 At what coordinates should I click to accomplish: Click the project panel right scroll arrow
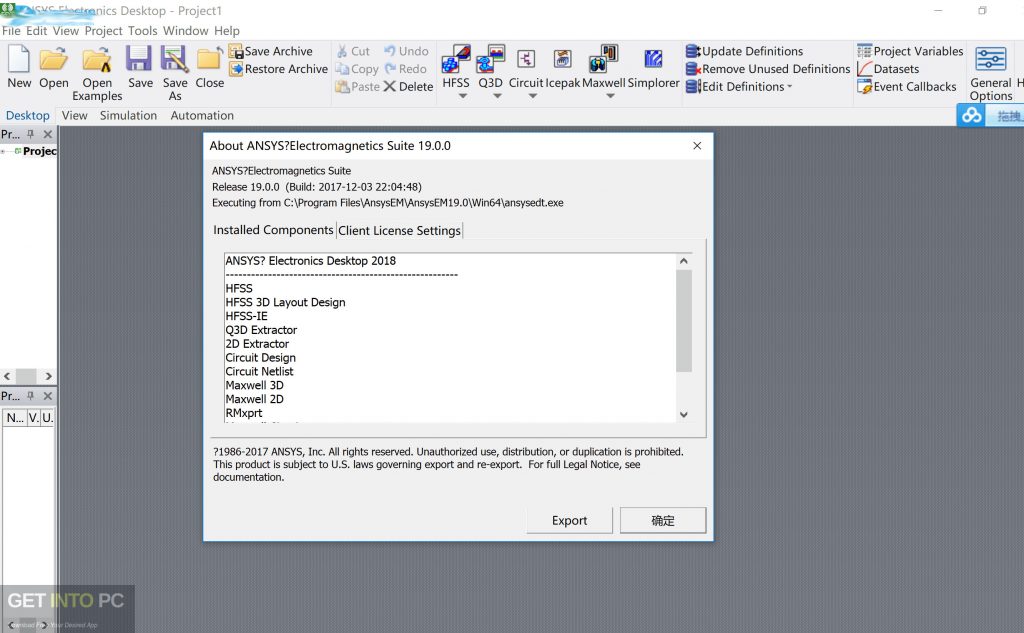48,376
